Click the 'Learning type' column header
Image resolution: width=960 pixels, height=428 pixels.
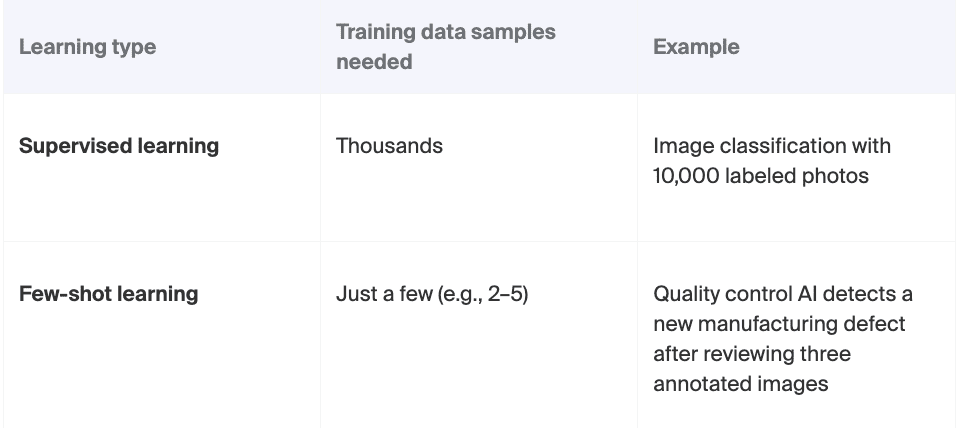point(88,47)
